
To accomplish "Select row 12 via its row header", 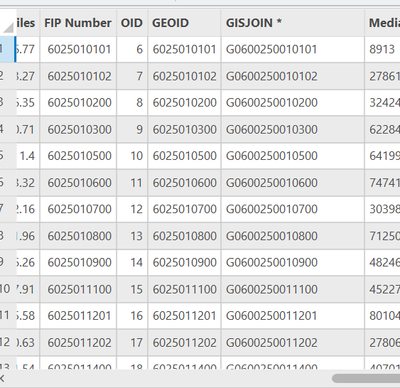I will click(x=7, y=342).
